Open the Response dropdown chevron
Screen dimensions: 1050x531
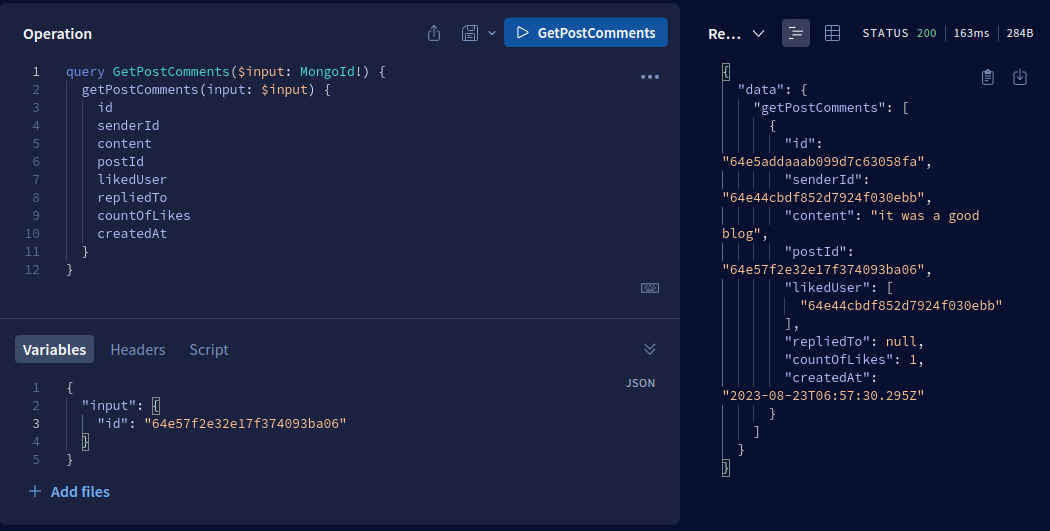(758, 33)
